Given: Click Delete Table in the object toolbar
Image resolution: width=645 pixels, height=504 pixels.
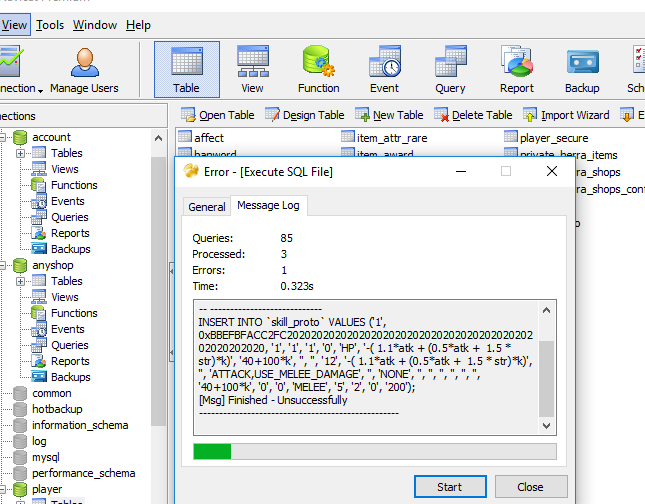Looking at the screenshot, I should coord(473,115).
